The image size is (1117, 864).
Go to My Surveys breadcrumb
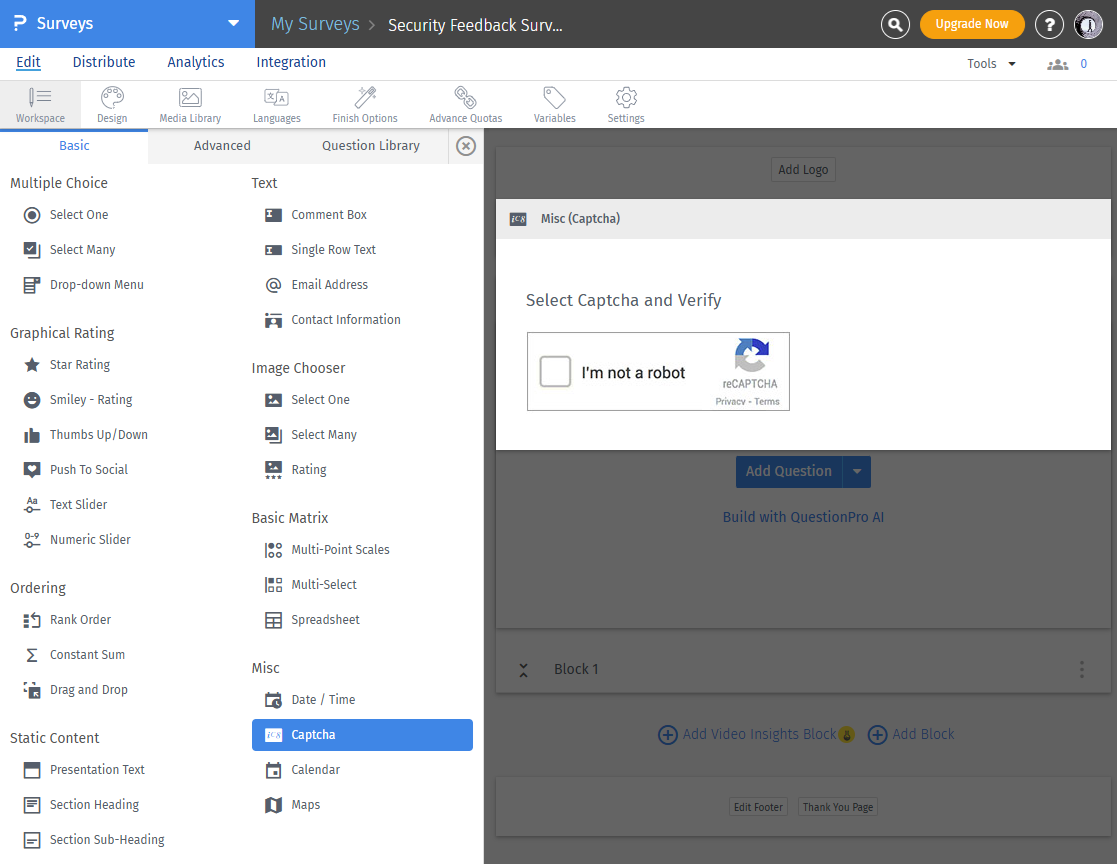click(x=315, y=24)
